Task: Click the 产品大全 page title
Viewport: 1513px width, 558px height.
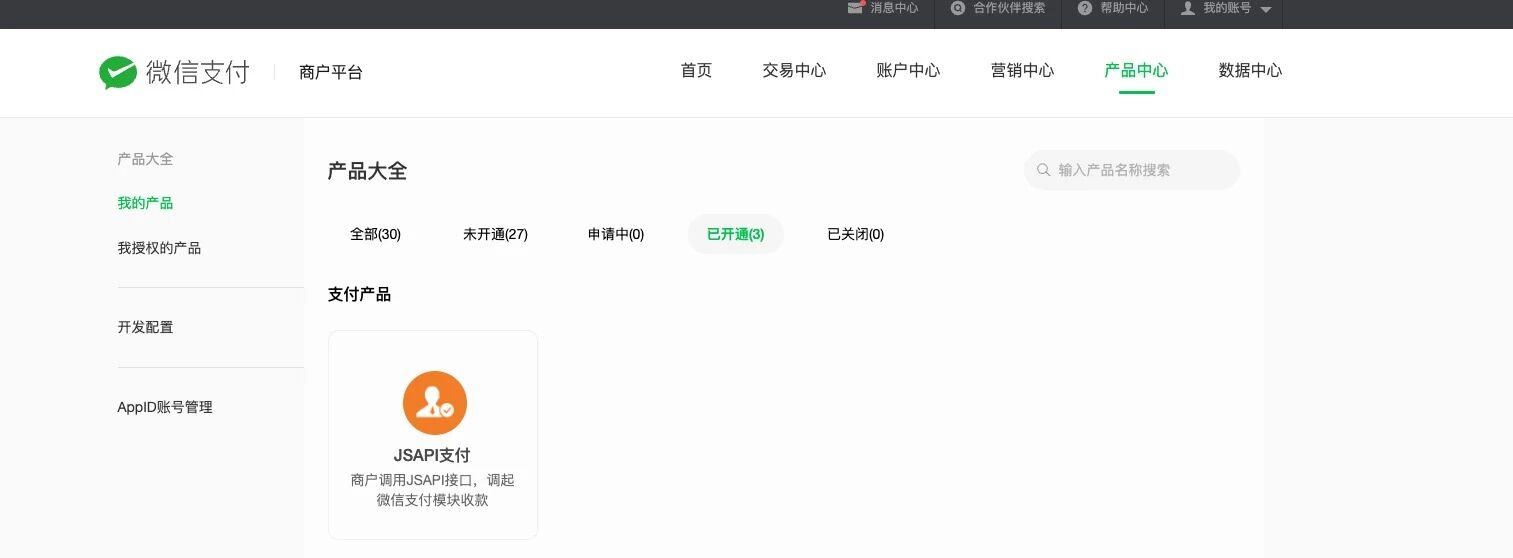Action: pyautogui.click(x=367, y=171)
